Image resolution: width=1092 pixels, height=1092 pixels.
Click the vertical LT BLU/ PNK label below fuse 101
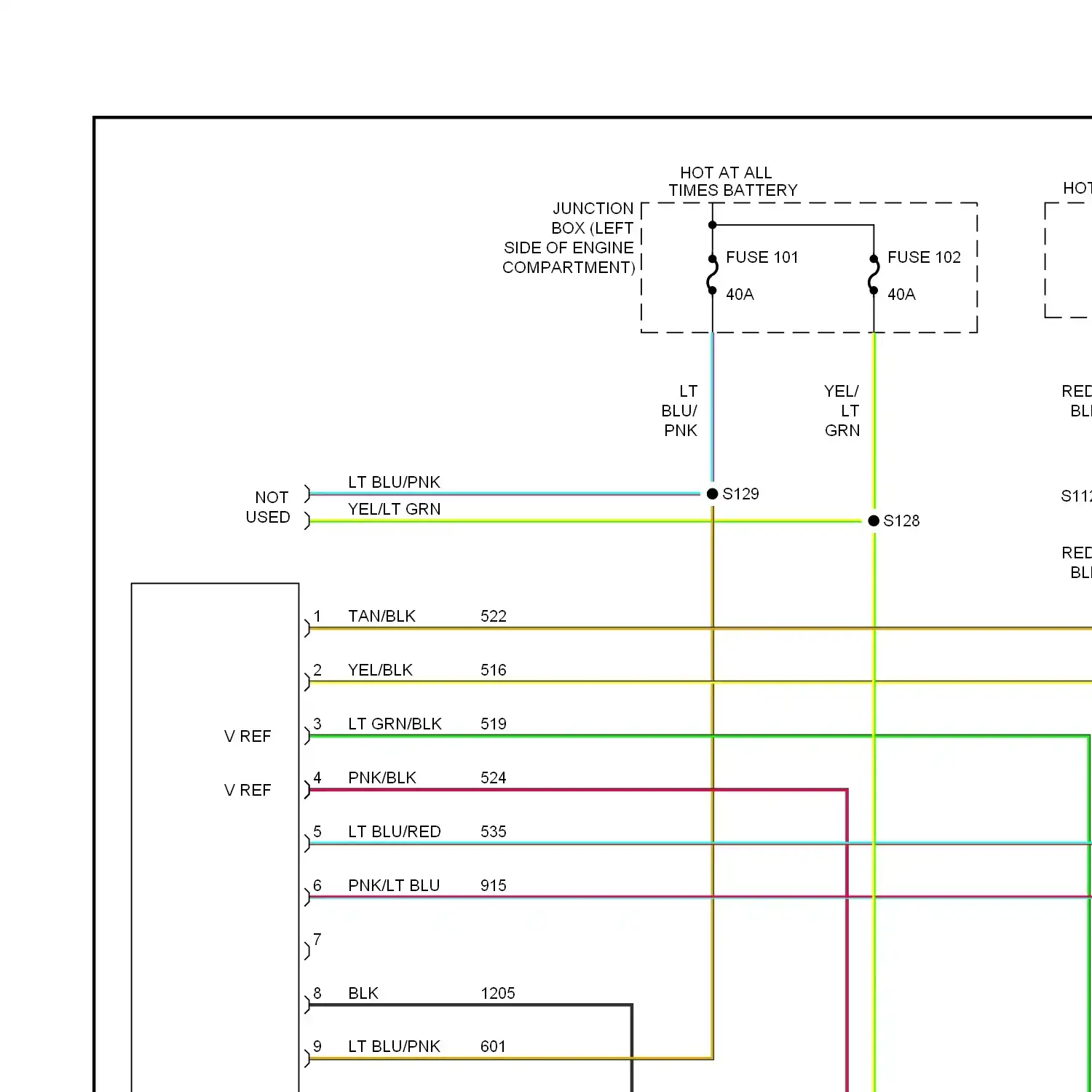point(680,411)
